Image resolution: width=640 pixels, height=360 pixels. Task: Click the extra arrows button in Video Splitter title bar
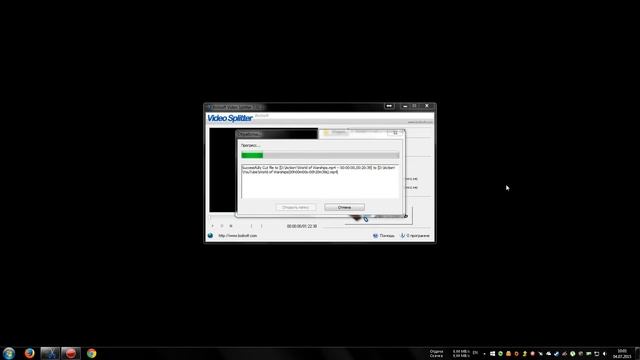pos(389,106)
